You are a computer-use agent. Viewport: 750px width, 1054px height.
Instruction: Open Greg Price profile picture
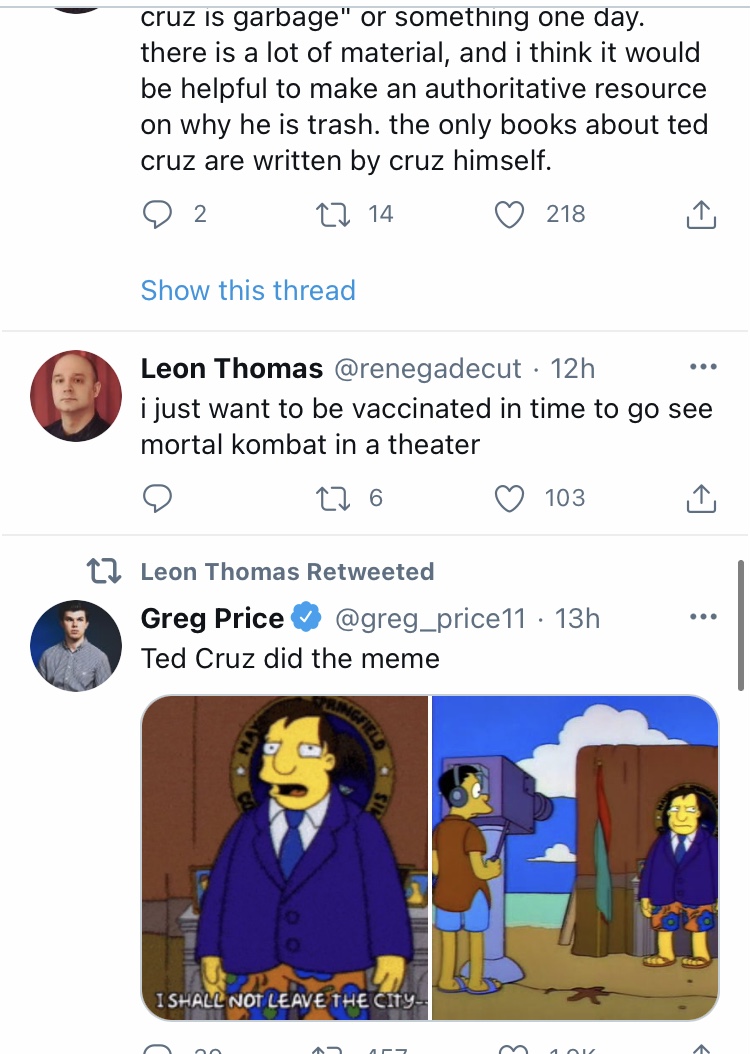click(x=76, y=645)
